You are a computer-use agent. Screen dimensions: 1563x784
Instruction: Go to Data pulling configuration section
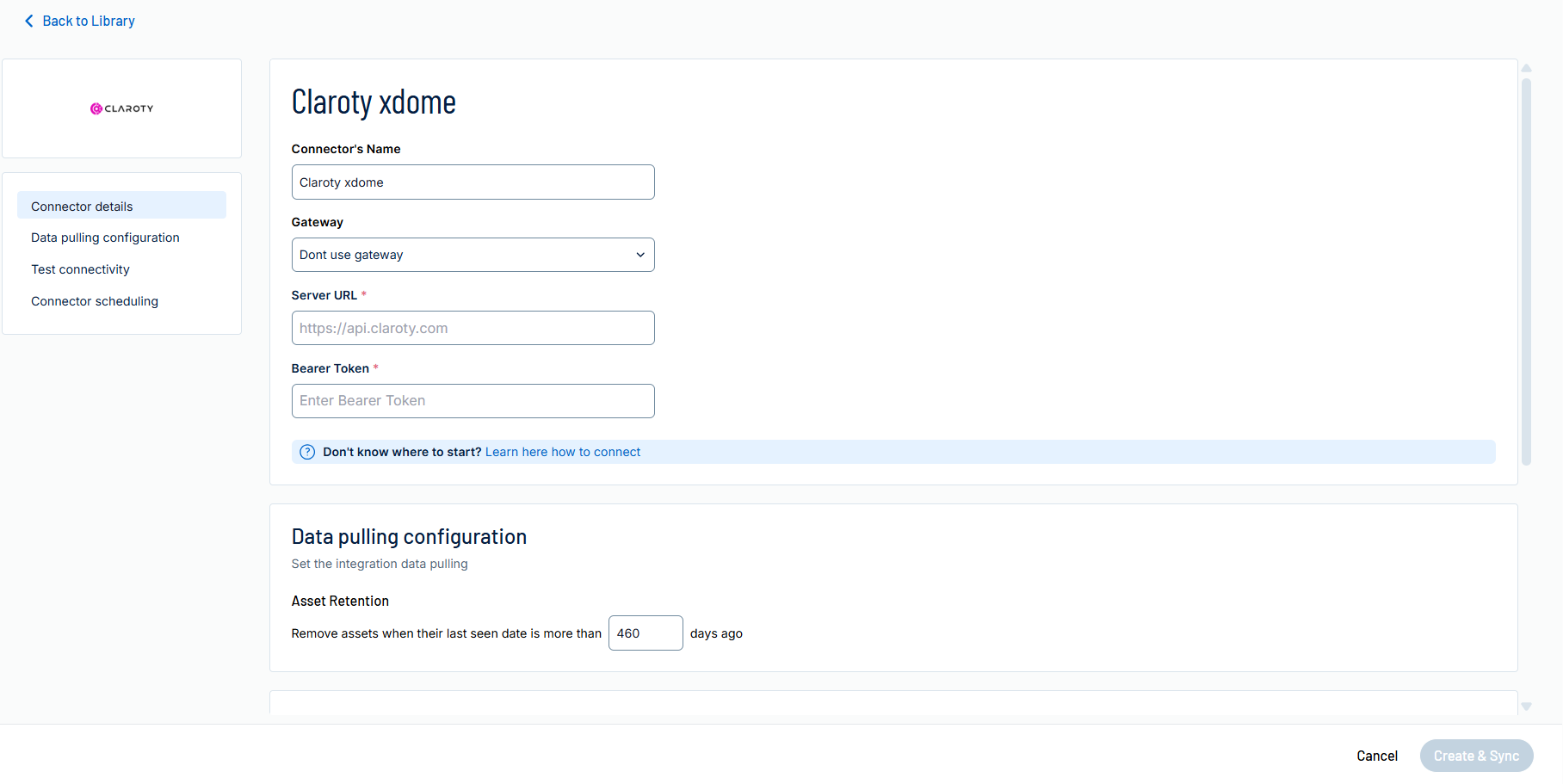point(105,238)
